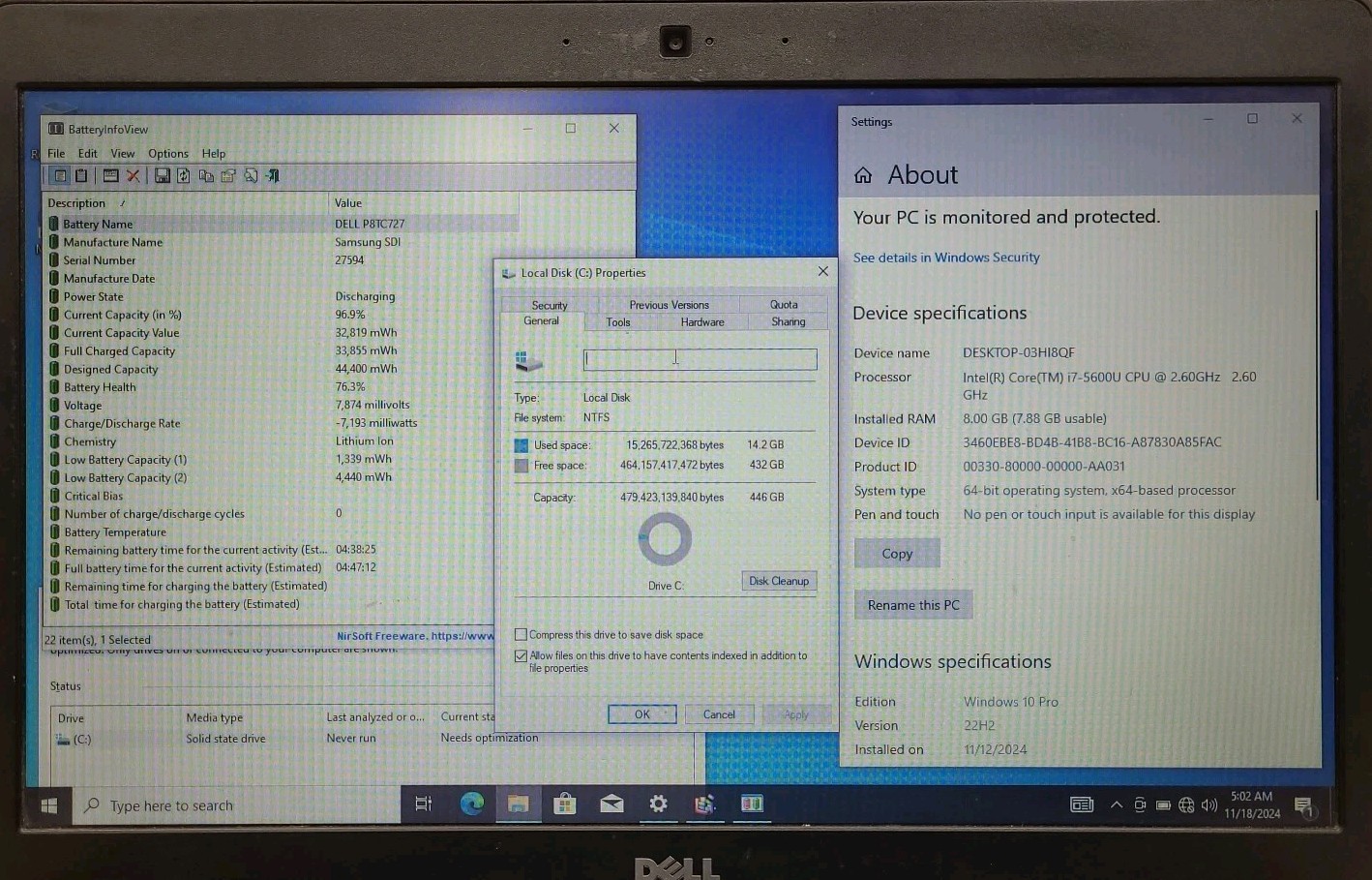Open the View menu in BatteryInfoView
This screenshot has height=880, width=1372.
pos(123,154)
